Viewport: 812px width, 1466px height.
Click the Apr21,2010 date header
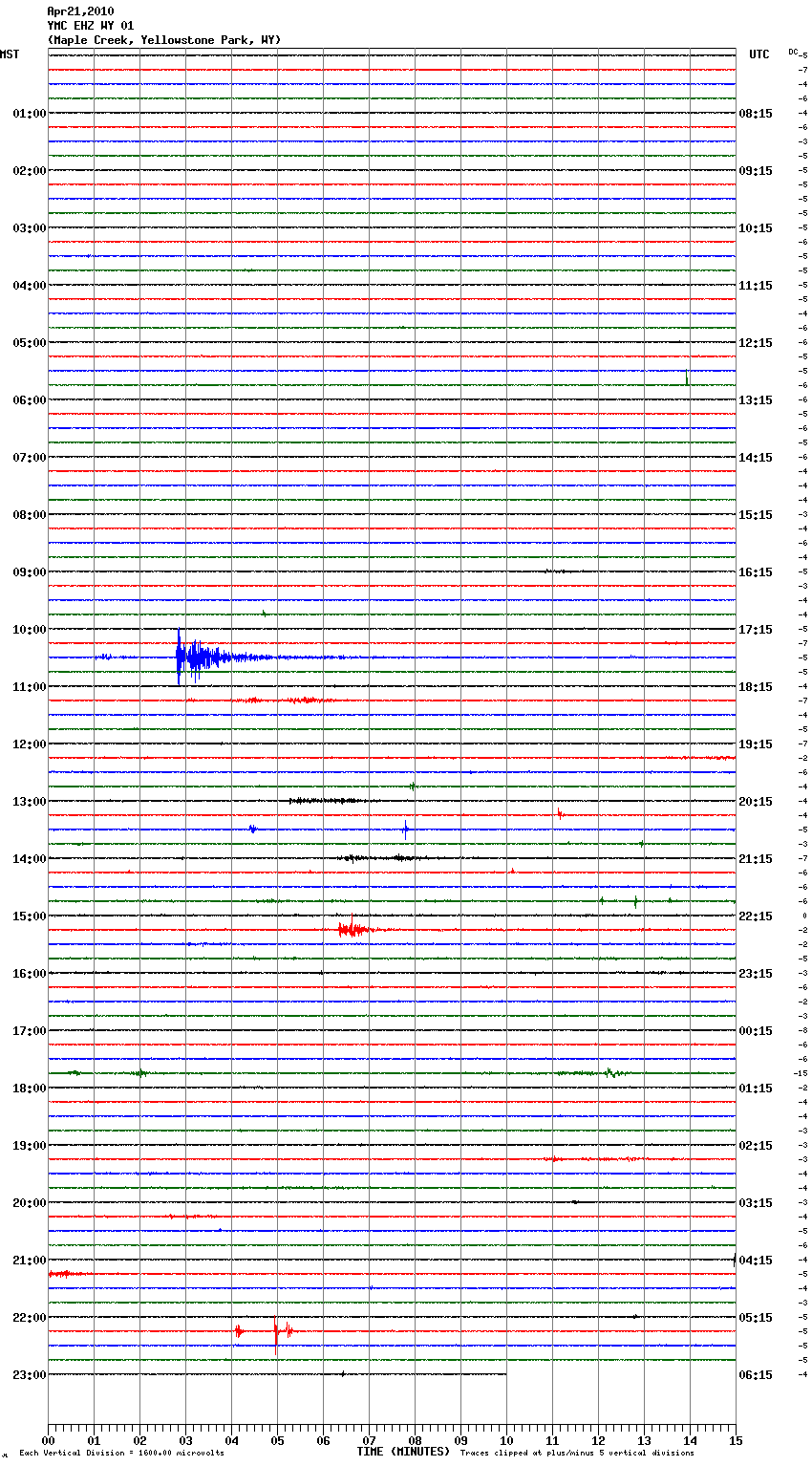click(x=80, y=11)
